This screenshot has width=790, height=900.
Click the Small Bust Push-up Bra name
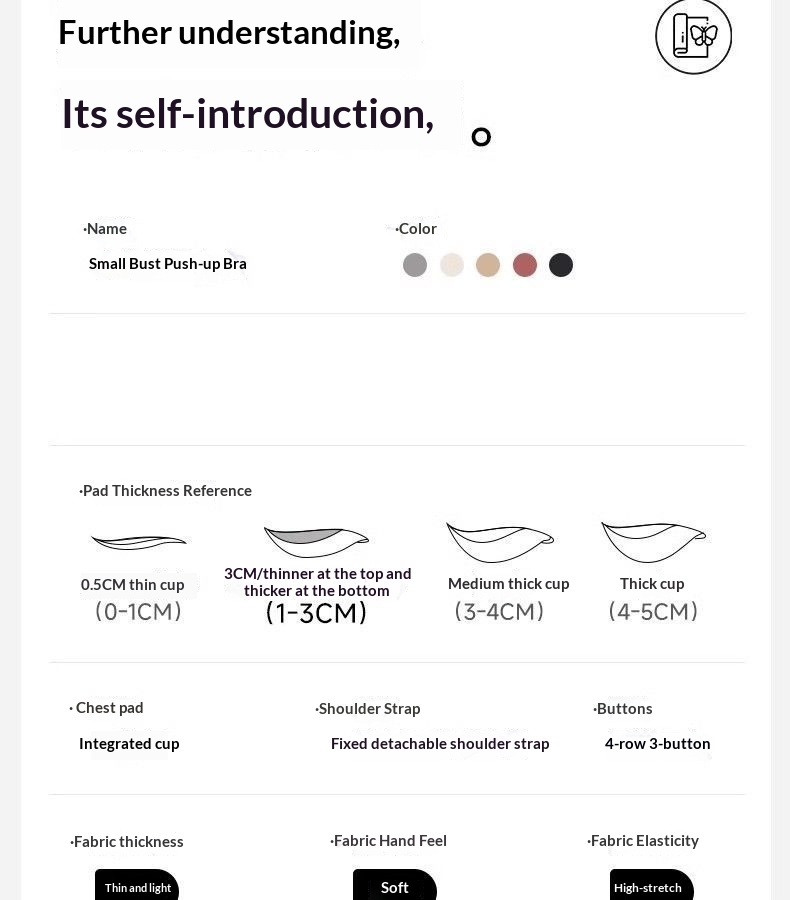(x=168, y=264)
